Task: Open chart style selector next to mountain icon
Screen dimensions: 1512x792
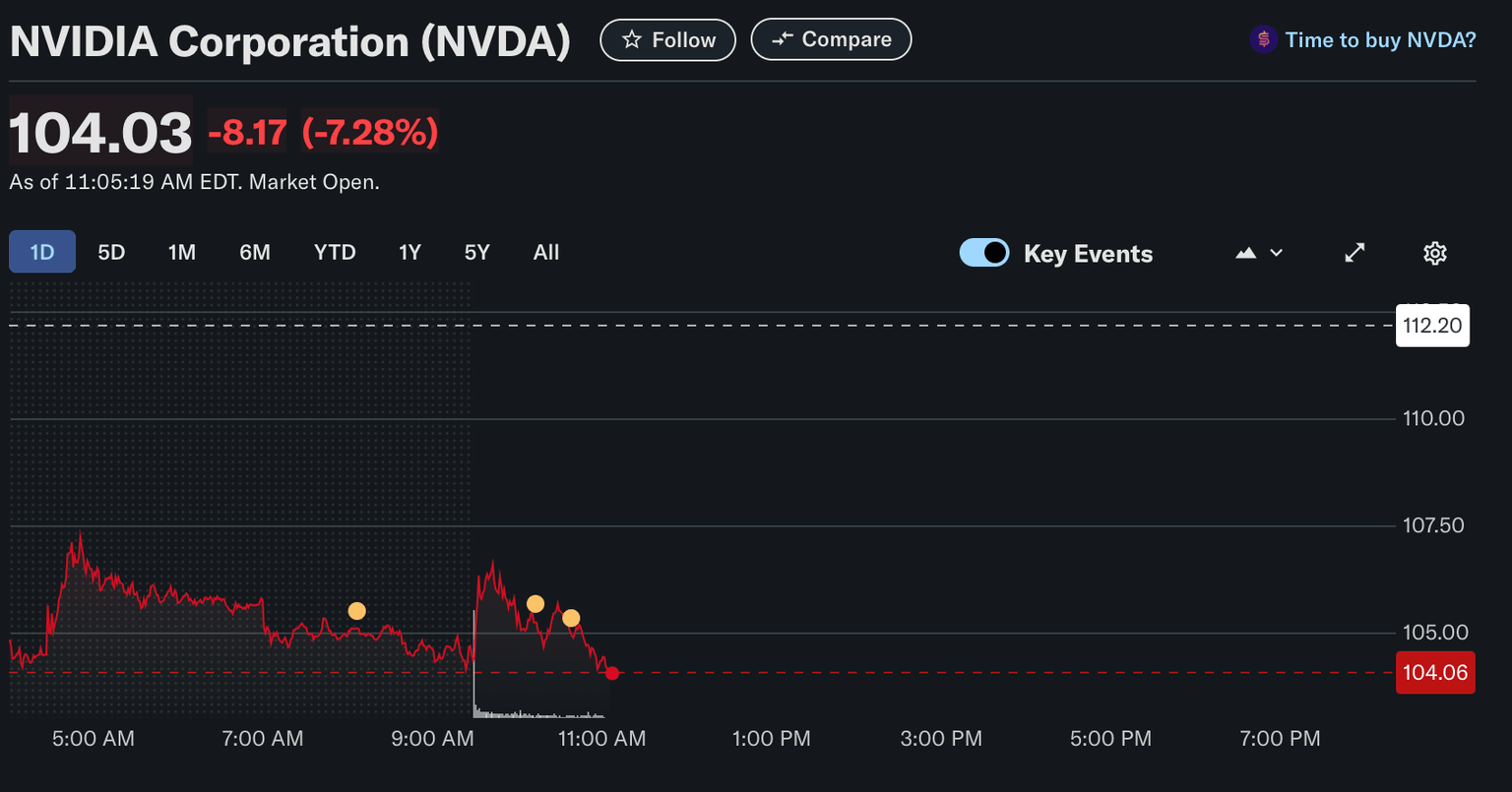Action: [x=1276, y=253]
